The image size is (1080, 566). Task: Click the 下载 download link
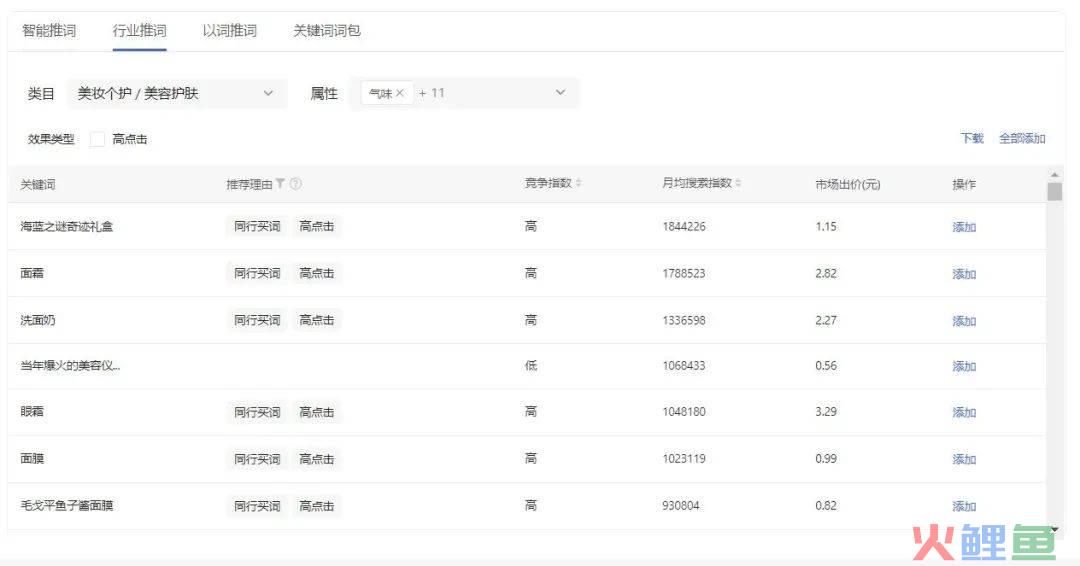coord(971,139)
